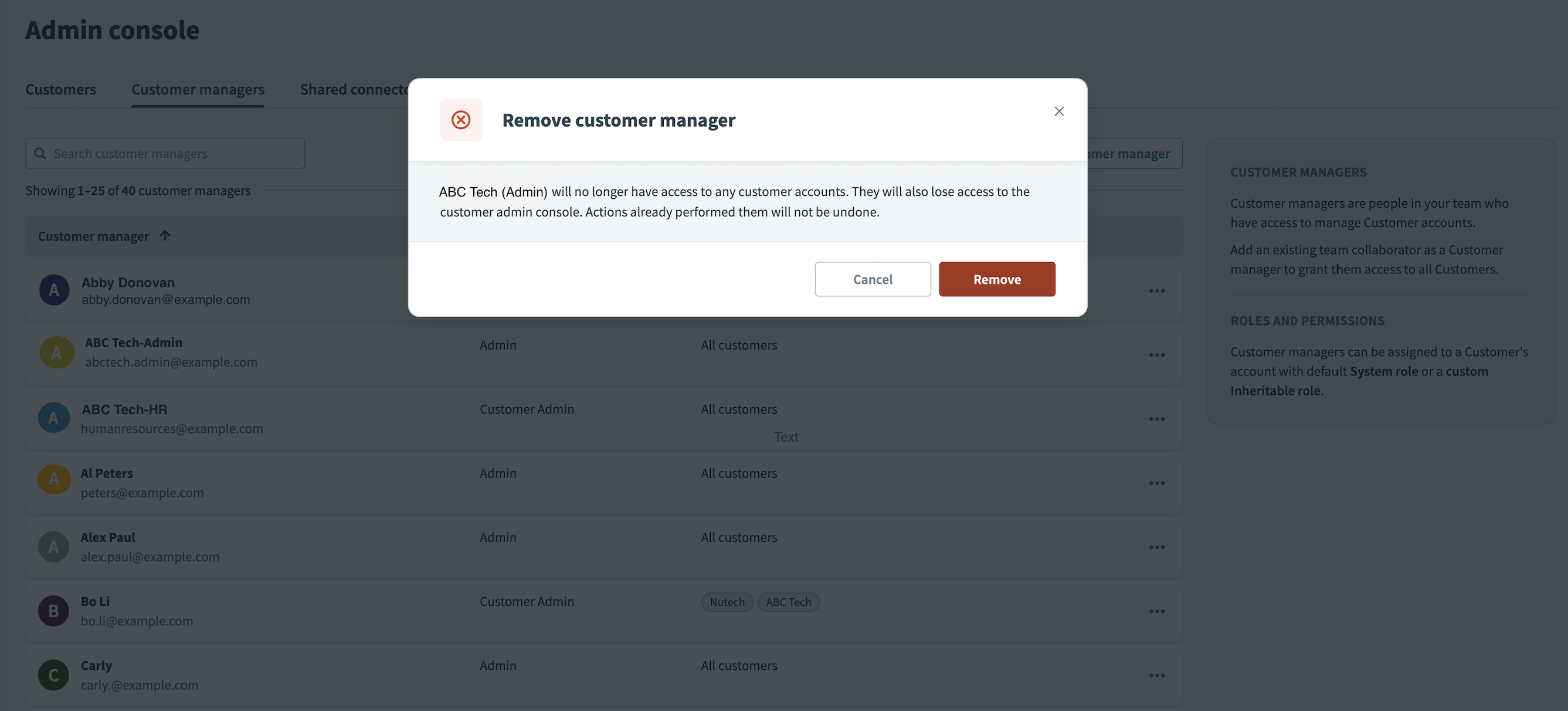Close the Remove customer manager dialog
Image resolution: width=1568 pixels, height=711 pixels.
[1059, 111]
